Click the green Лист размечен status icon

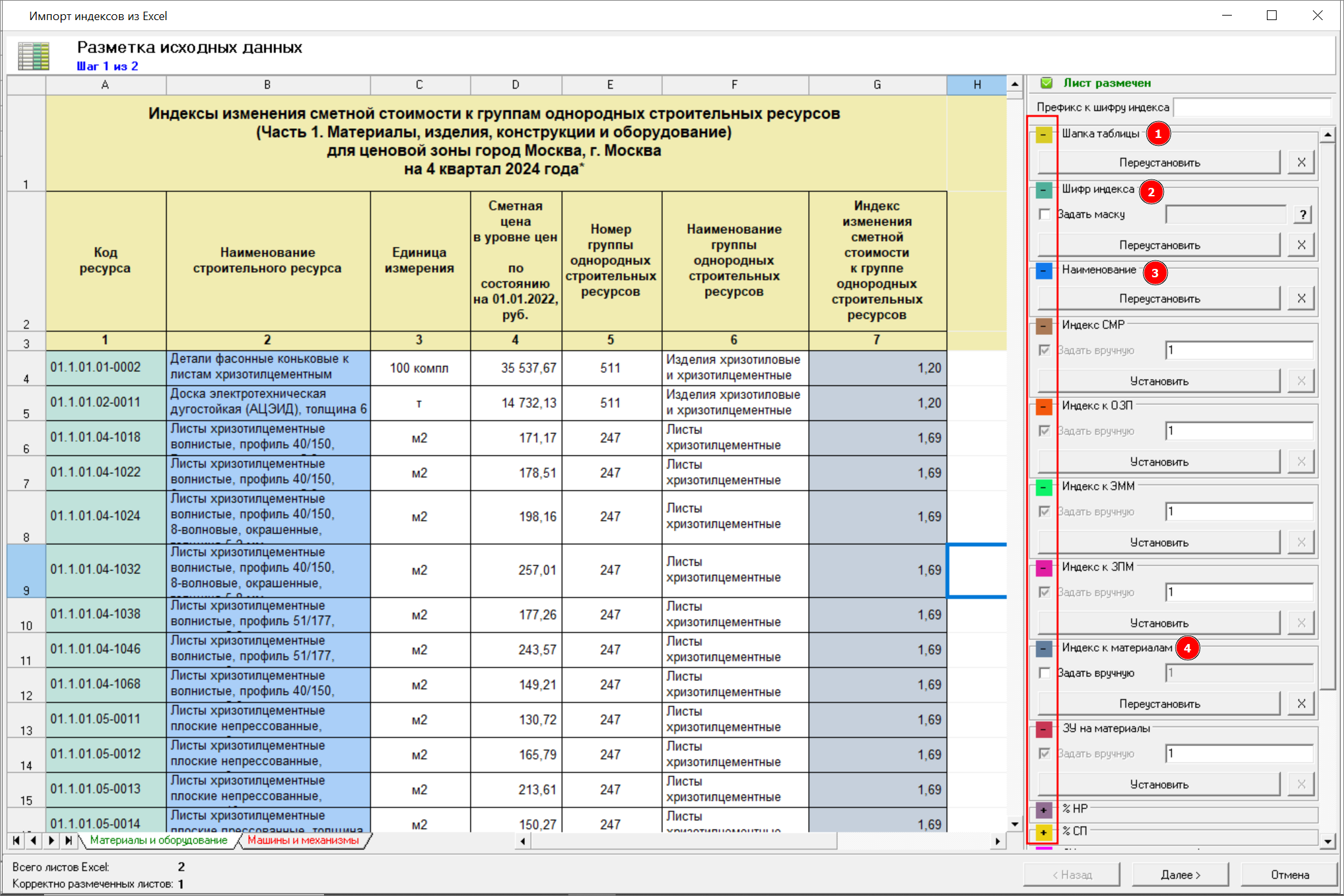coord(1046,83)
